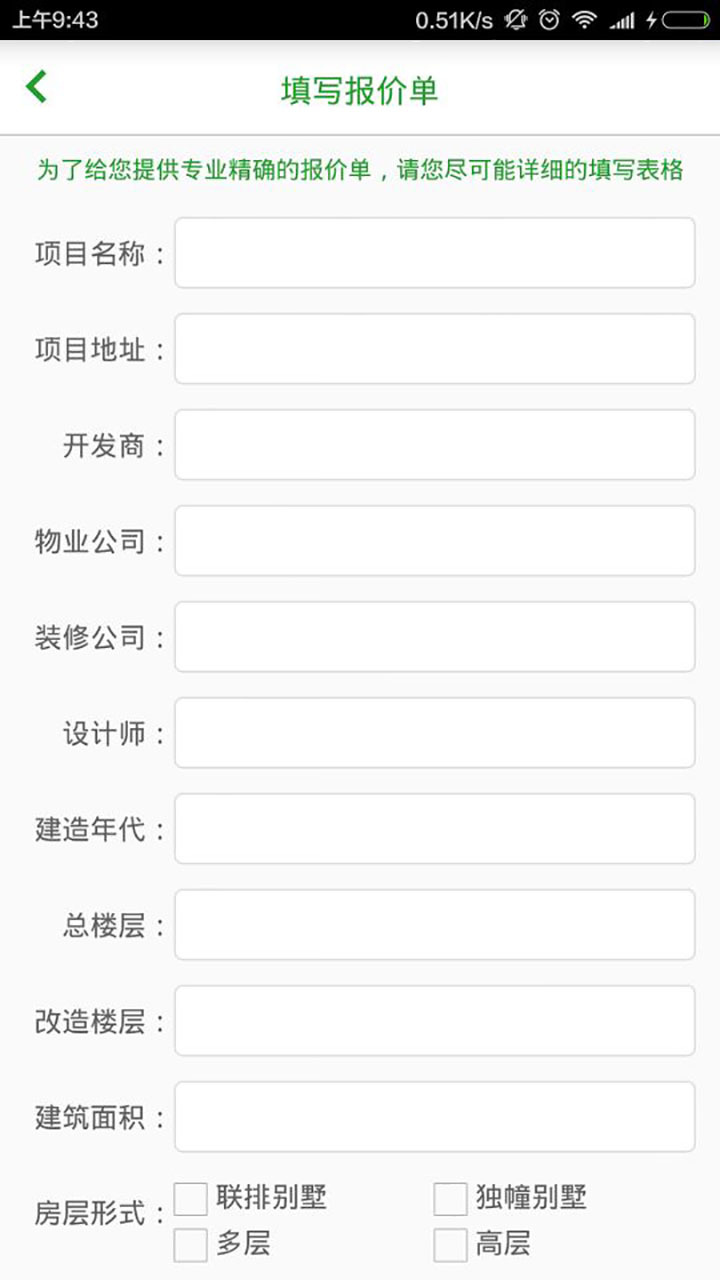Tap the muted notification bell icon
This screenshot has width=720, height=1280.
pyautogui.click(x=515, y=20)
